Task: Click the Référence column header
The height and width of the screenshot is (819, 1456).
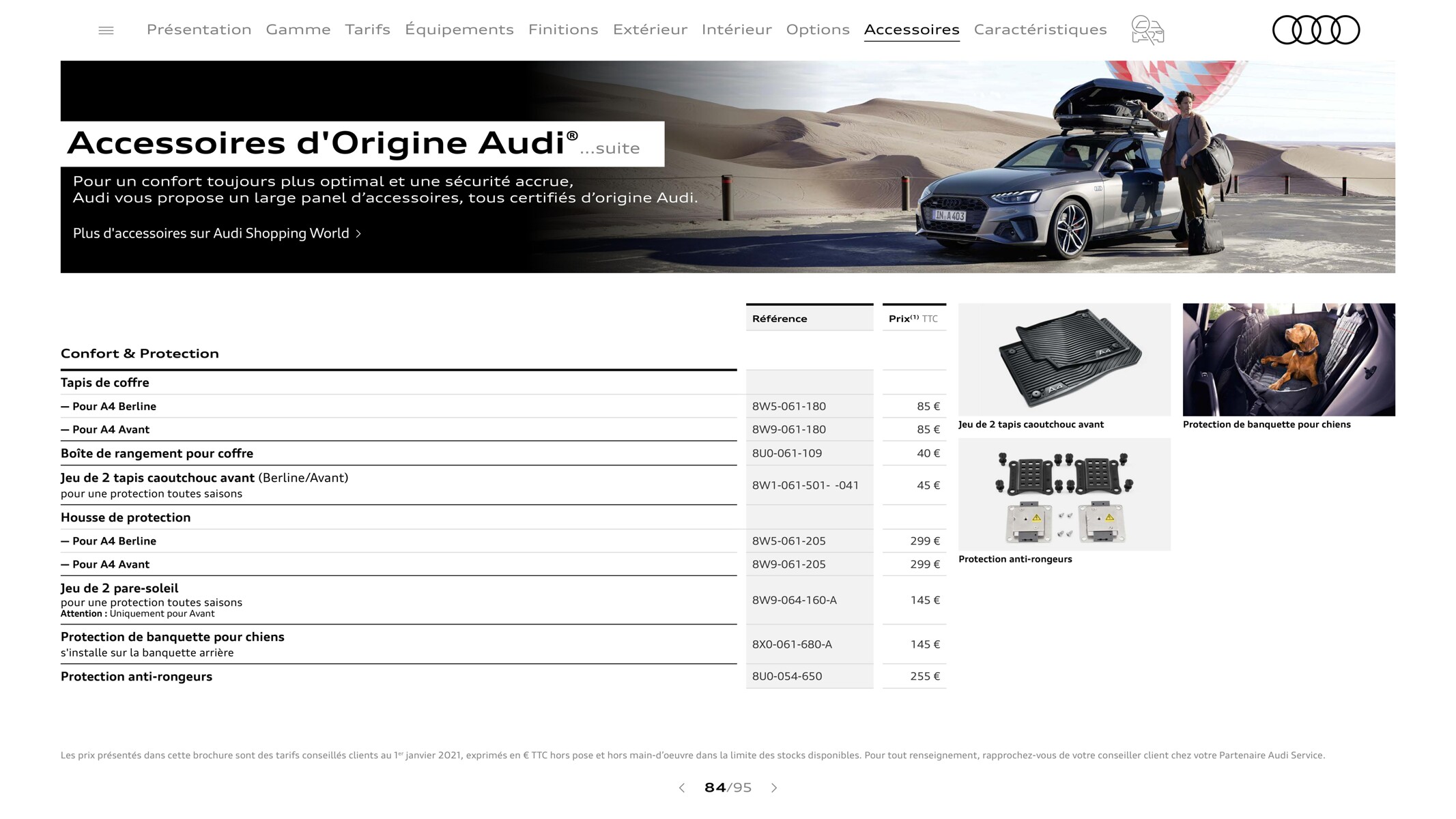Action: [810, 318]
